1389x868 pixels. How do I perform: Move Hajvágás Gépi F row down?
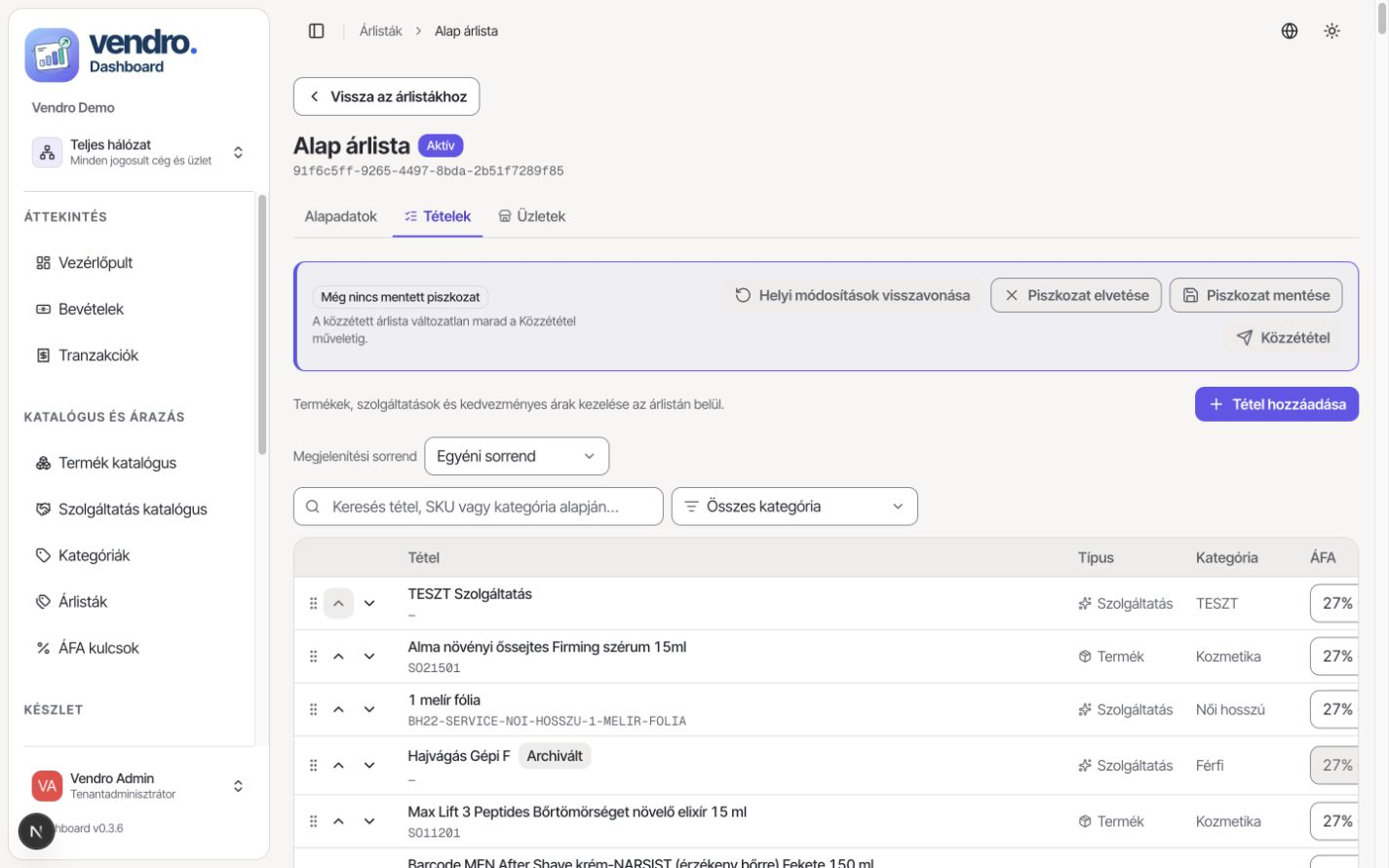click(369, 766)
